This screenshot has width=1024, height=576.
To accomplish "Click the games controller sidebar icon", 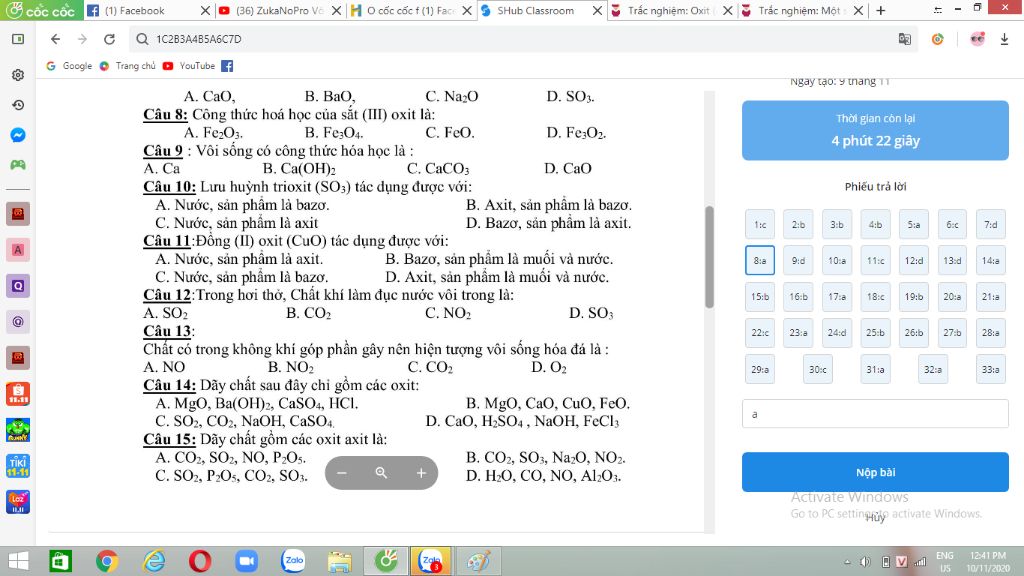I will (18, 164).
